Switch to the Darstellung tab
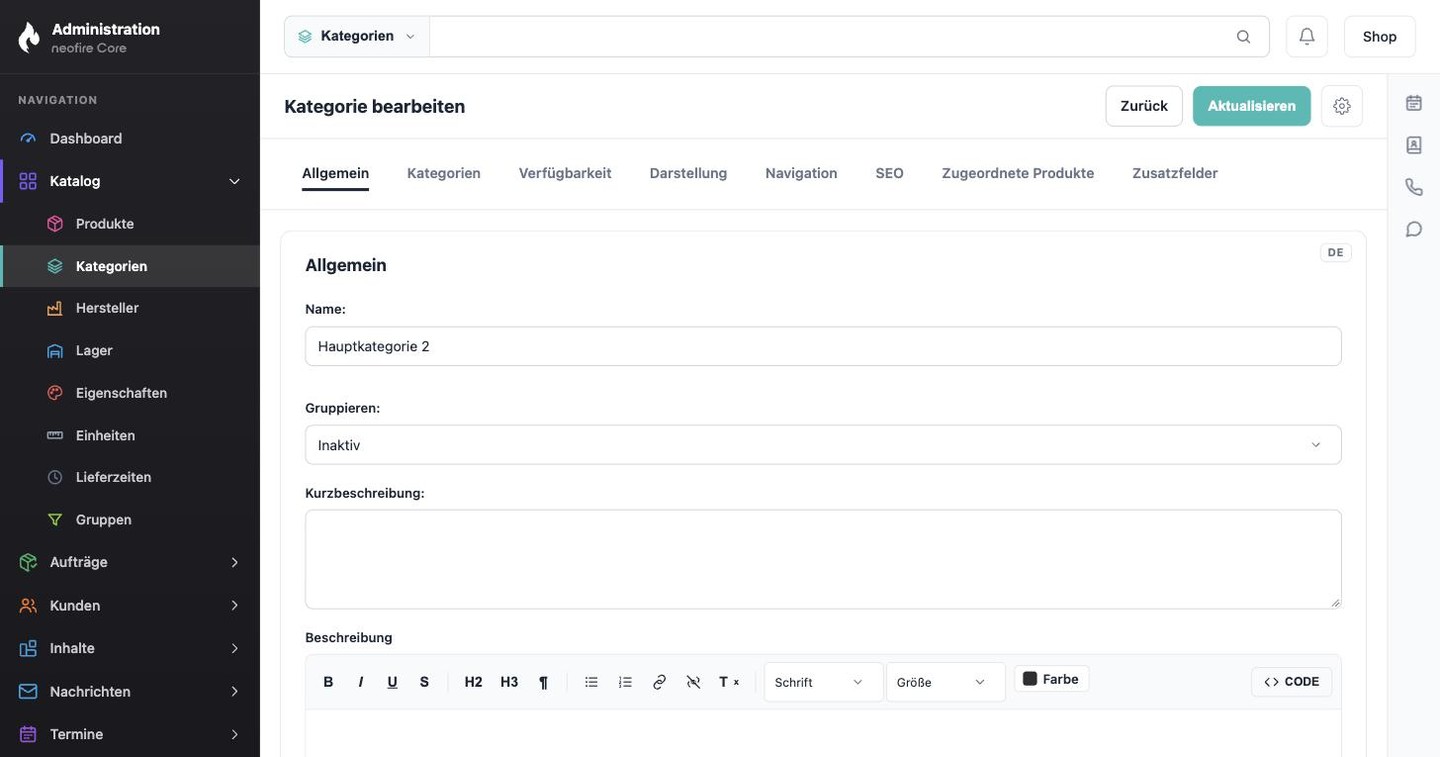 click(688, 173)
